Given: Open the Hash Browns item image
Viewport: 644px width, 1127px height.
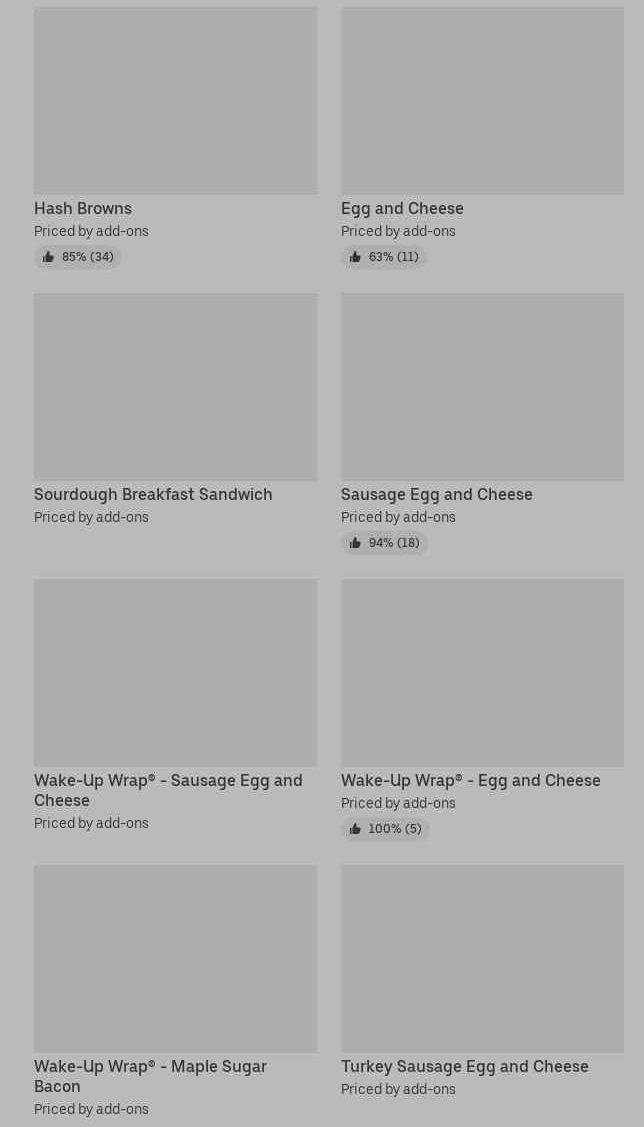Looking at the screenshot, I should tap(175, 101).
